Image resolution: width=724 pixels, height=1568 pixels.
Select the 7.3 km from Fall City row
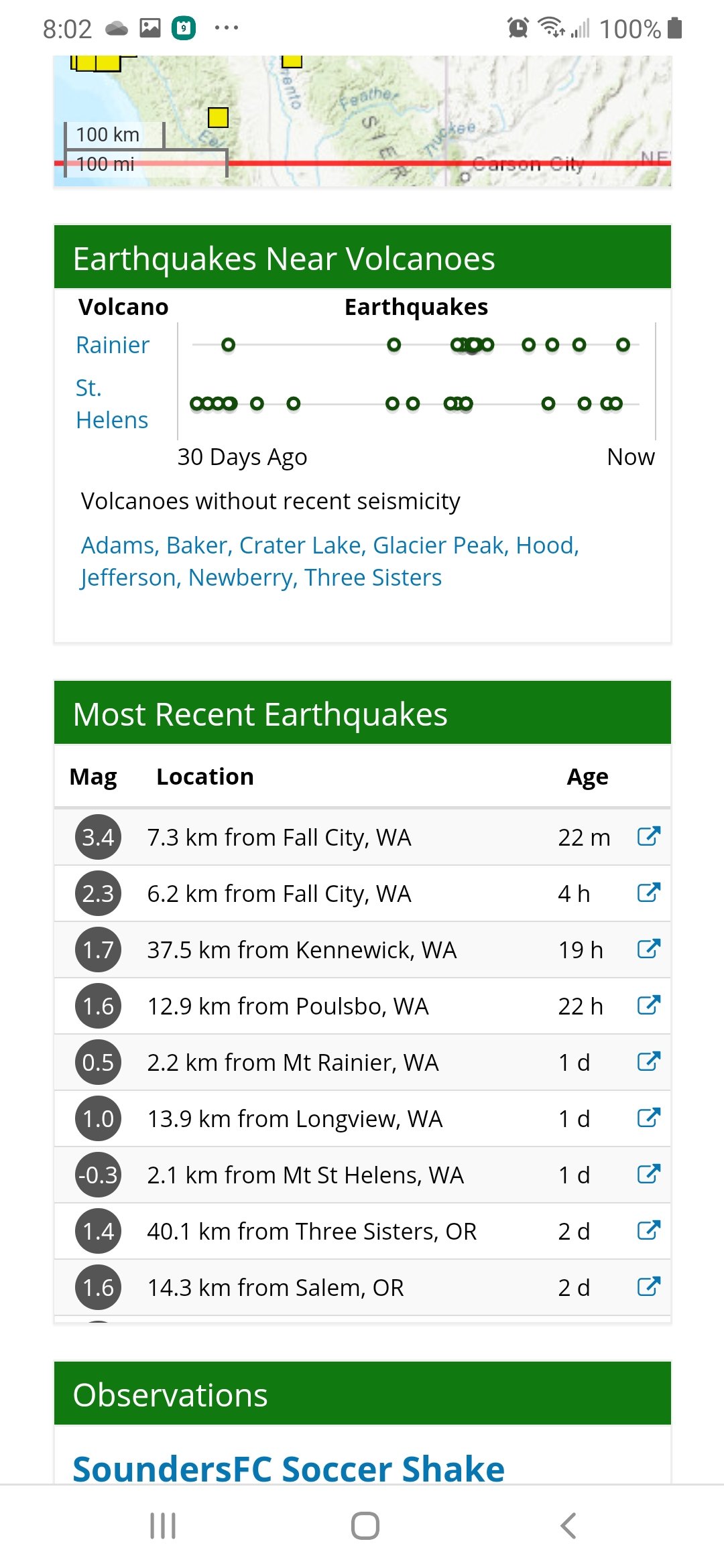[279, 838]
